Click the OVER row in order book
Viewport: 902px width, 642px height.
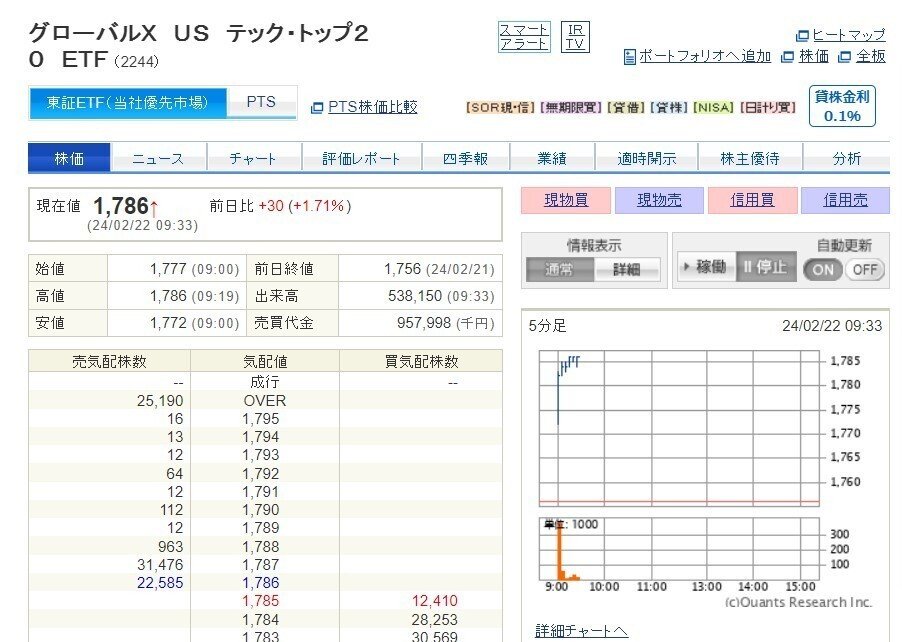click(x=265, y=400)
